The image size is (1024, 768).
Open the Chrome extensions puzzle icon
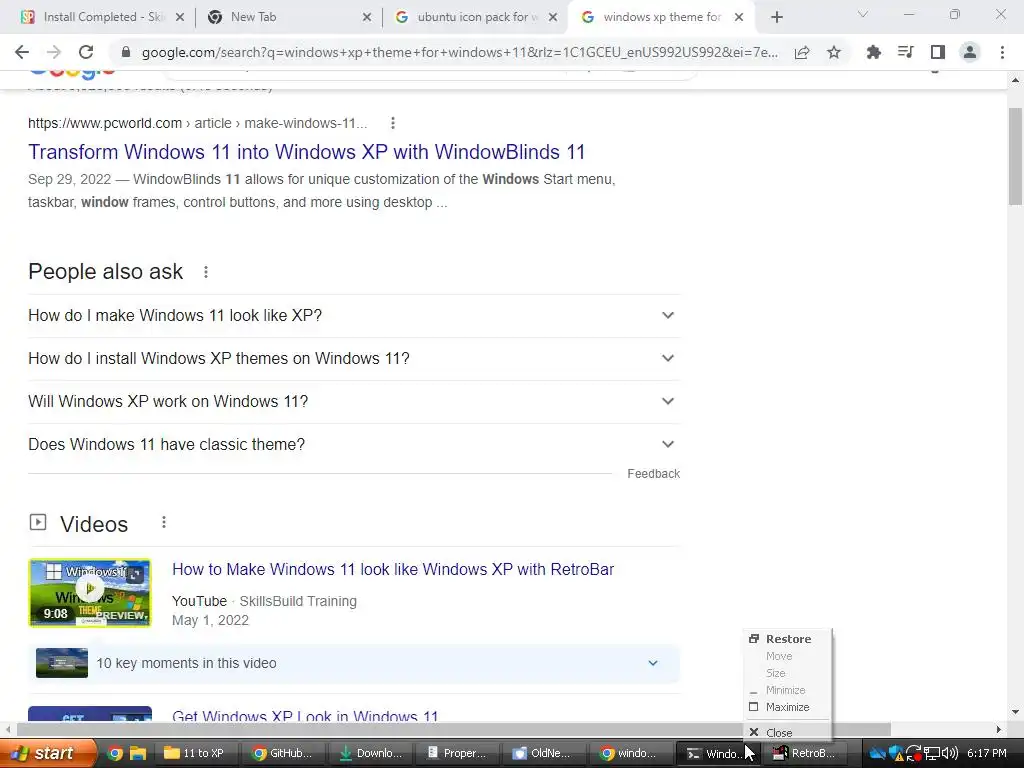[x=873, y=52]
